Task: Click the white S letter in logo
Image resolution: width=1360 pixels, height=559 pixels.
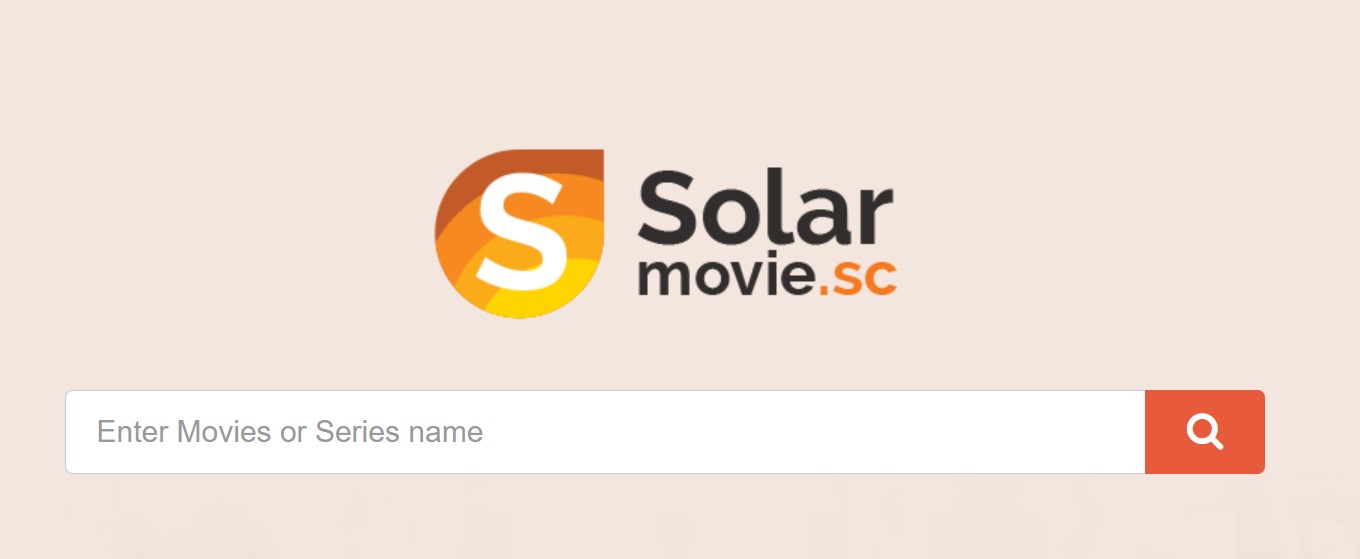Action: (516, 231)
